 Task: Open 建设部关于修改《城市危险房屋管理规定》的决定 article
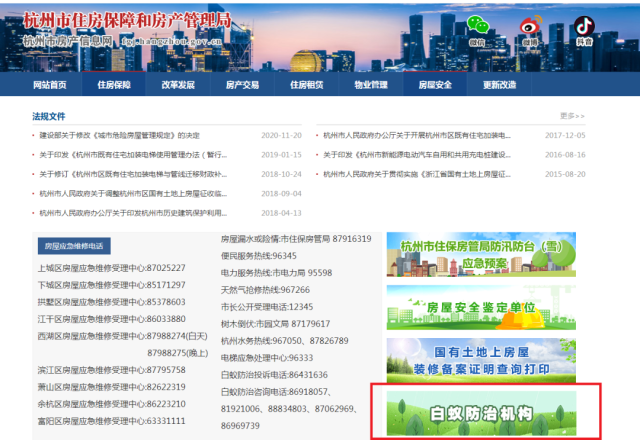120,135
